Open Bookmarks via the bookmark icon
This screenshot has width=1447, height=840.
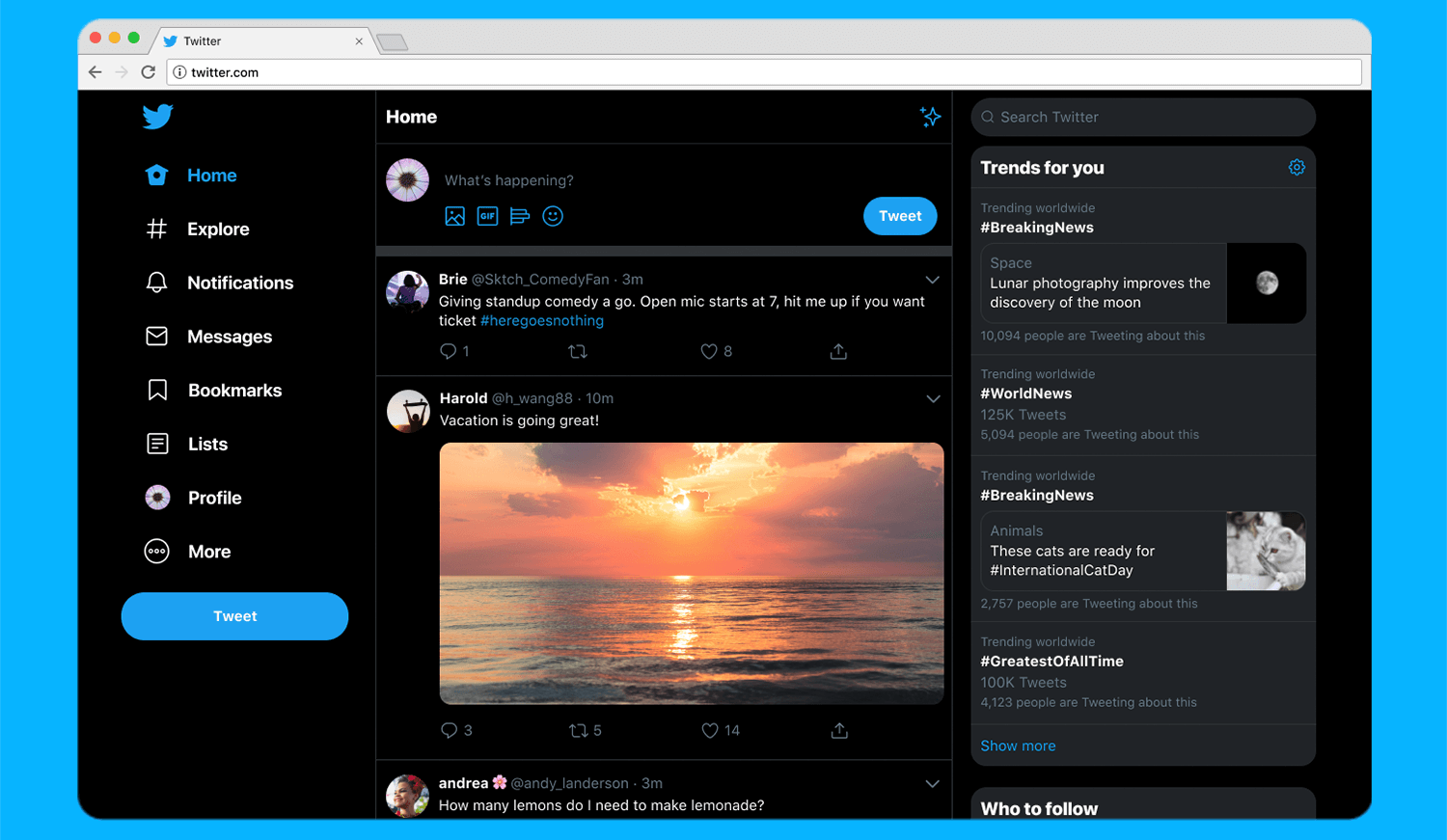tap(156, 390)
